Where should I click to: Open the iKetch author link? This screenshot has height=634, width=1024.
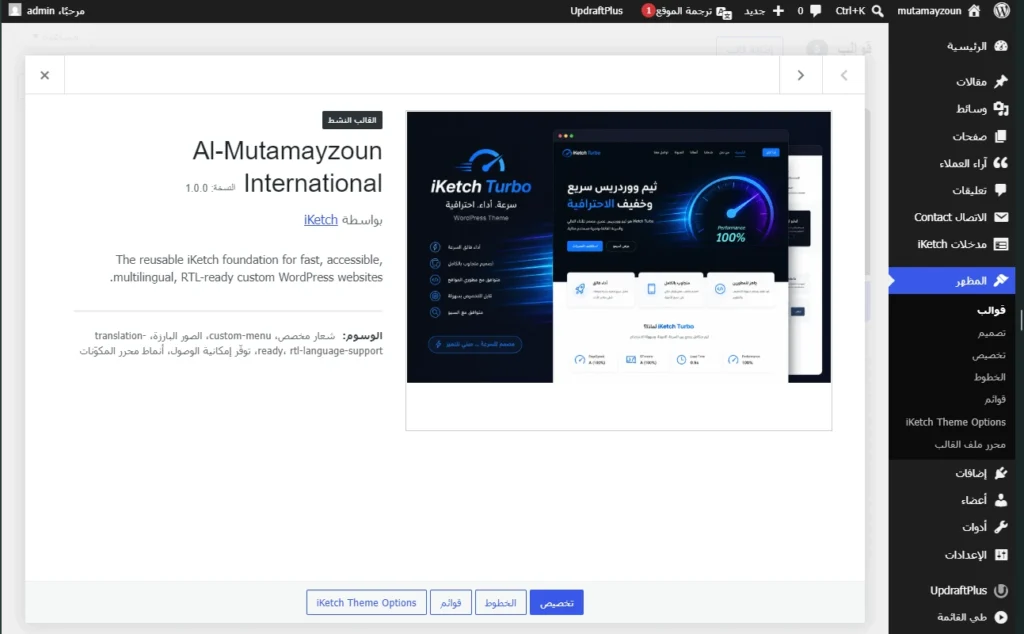coord(321,220)
